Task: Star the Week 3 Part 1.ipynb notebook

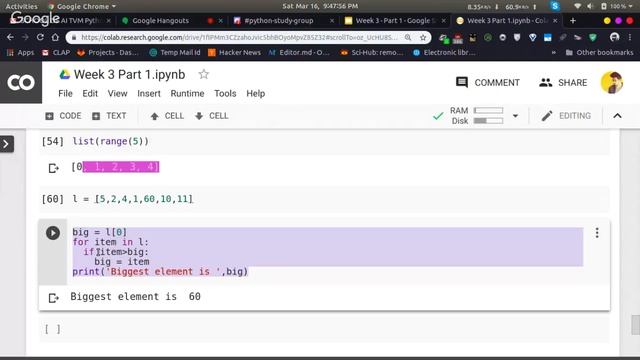Action: click(x=203, y=74)
